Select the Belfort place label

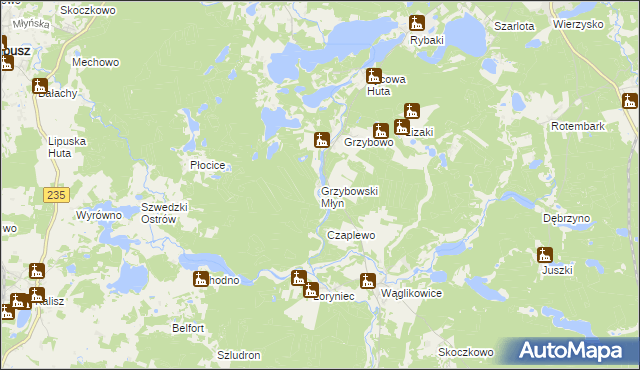(188, 328)
